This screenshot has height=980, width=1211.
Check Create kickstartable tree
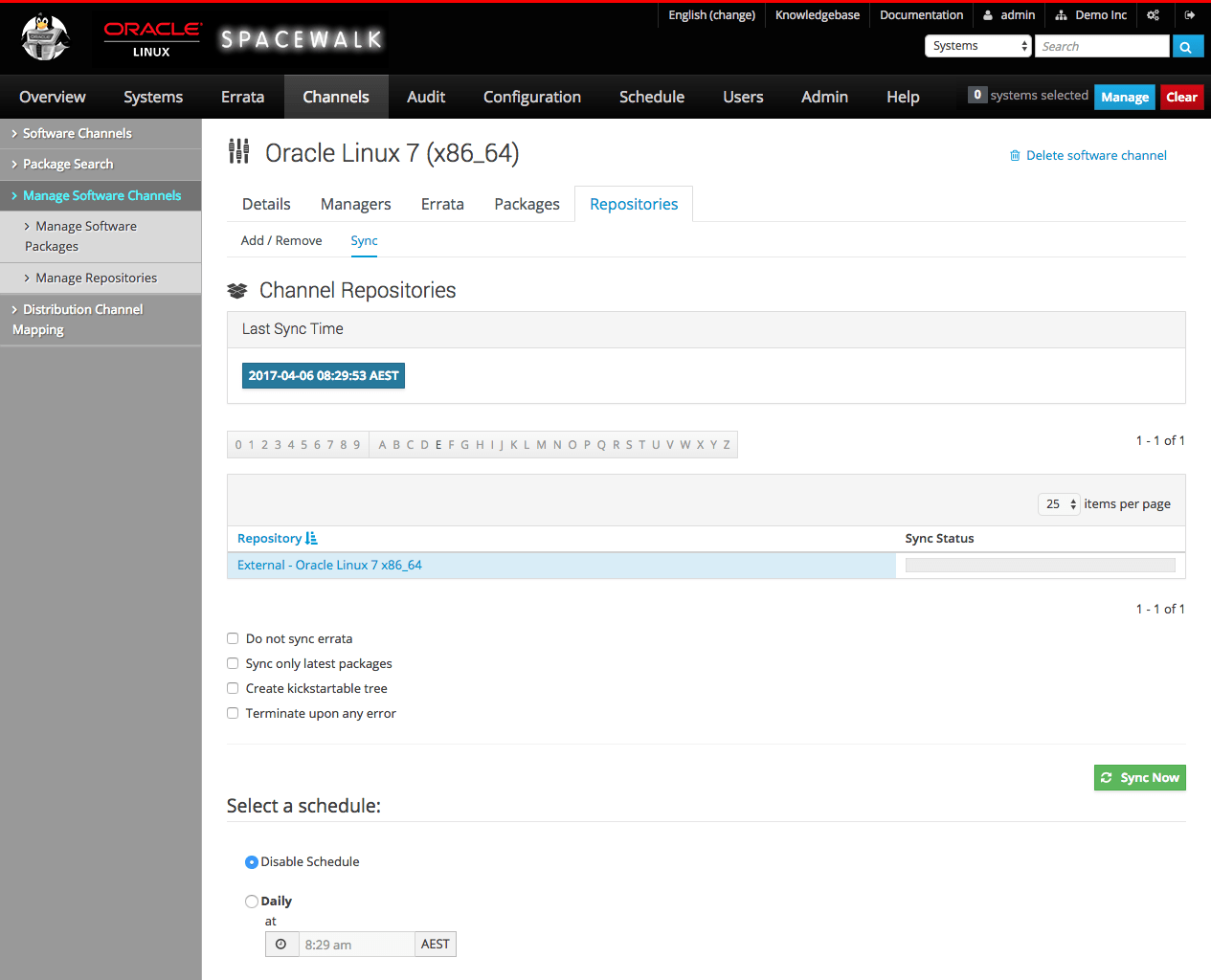click(x=233, y=688)
